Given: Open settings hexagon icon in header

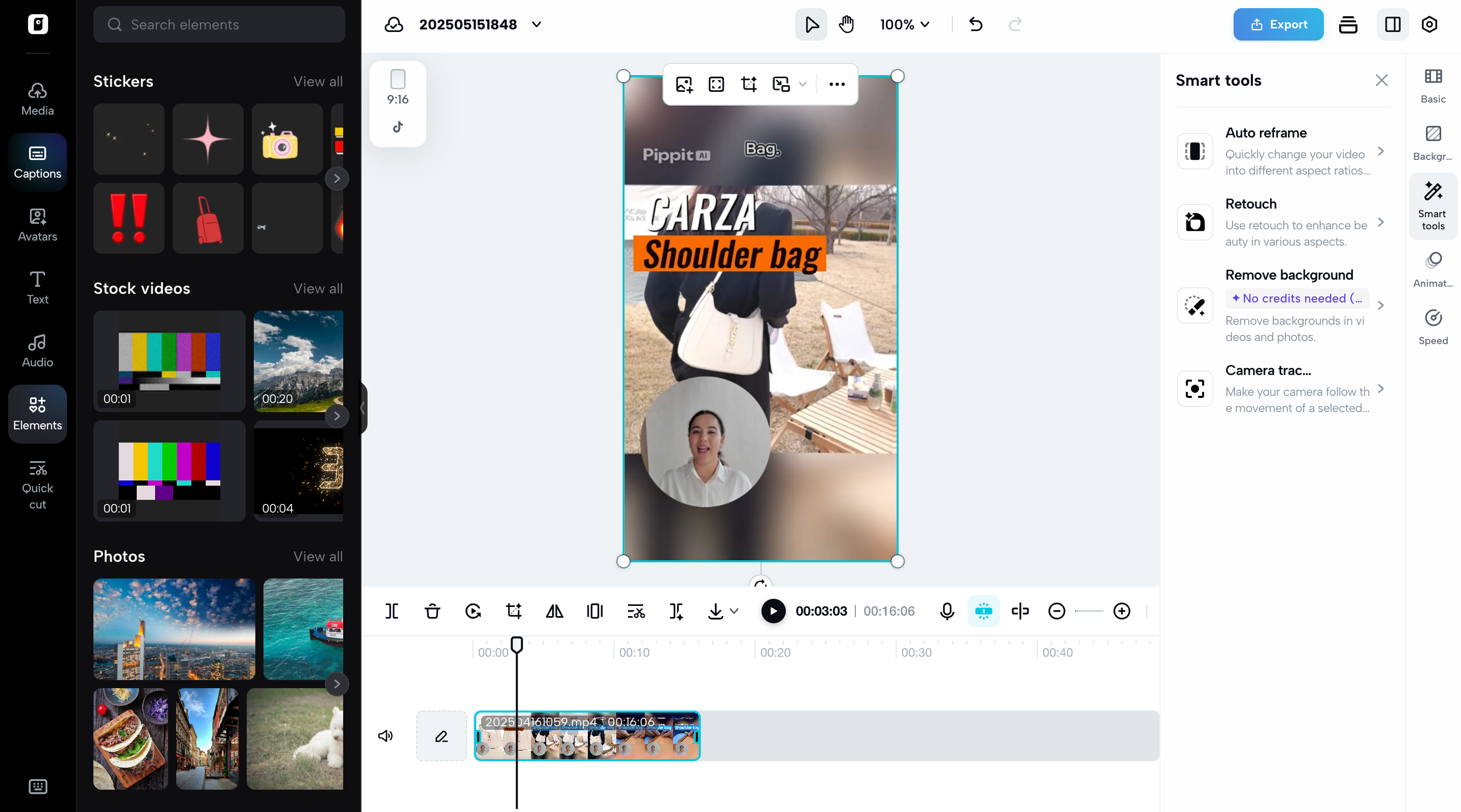Looking at the screenshot, I should pyautogui.click(x=1429, y=24).
